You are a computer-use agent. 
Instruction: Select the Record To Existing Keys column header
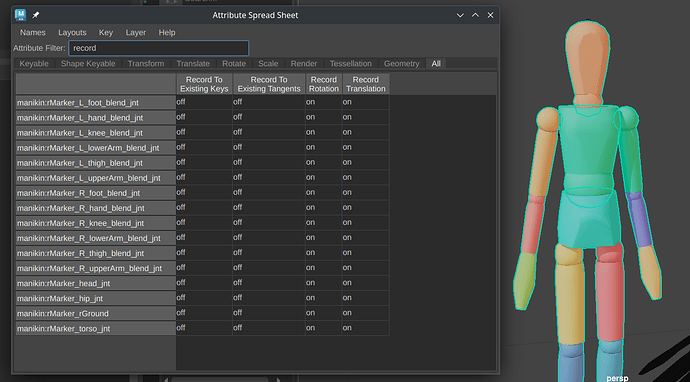coord(204,84)
